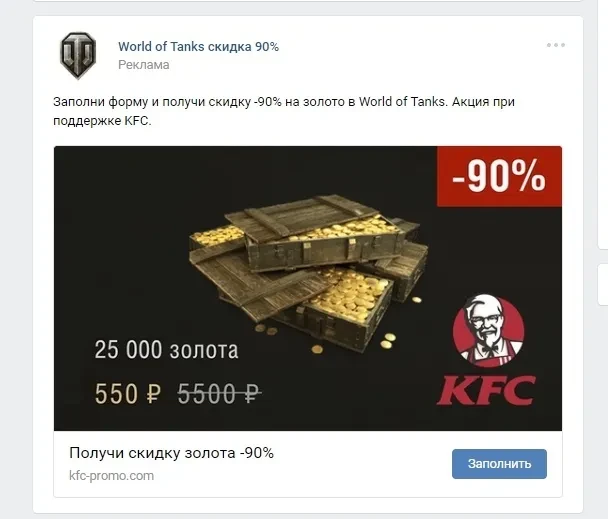Viewport: 608px width, 519px height.
Task: Click the ad description text about KFC support
Action: tap(284, 111)
